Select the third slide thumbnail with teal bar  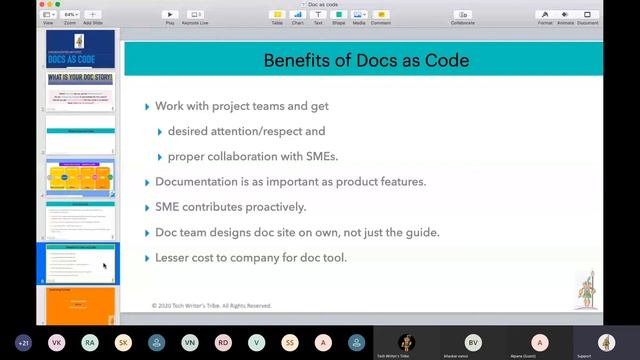pyautogui.click(x=80, y=135)
